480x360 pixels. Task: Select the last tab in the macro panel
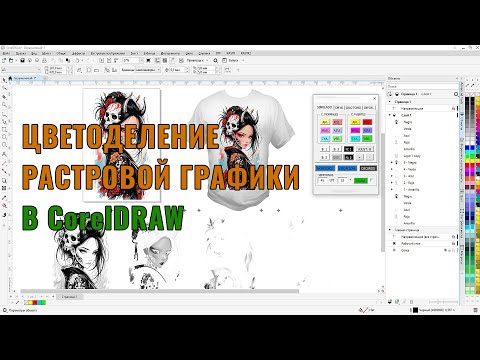coord(369,108)
